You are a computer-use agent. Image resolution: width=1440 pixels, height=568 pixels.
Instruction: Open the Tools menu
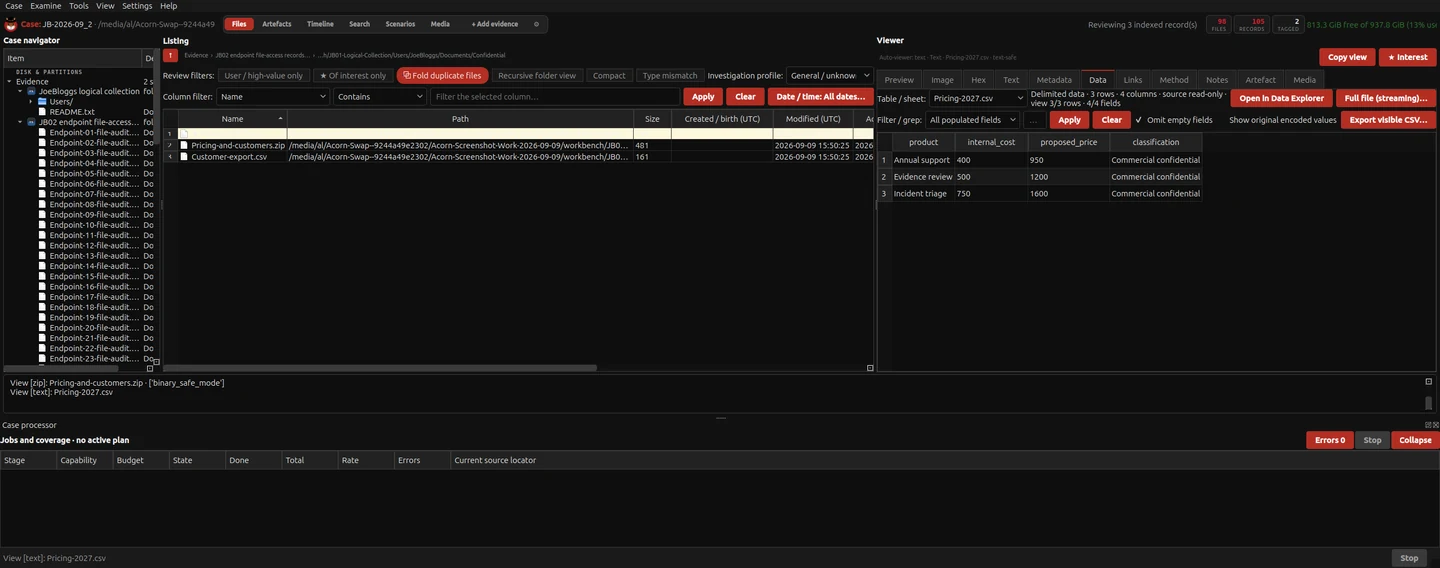79,6
